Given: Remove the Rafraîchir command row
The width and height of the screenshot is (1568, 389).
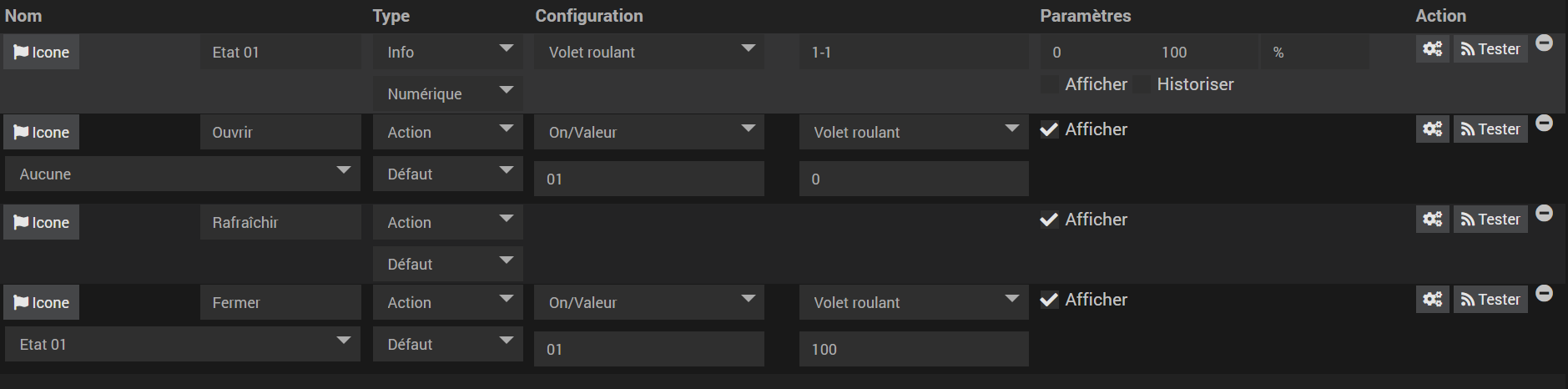Looking at the screenshot, I should click(1544, 213).
